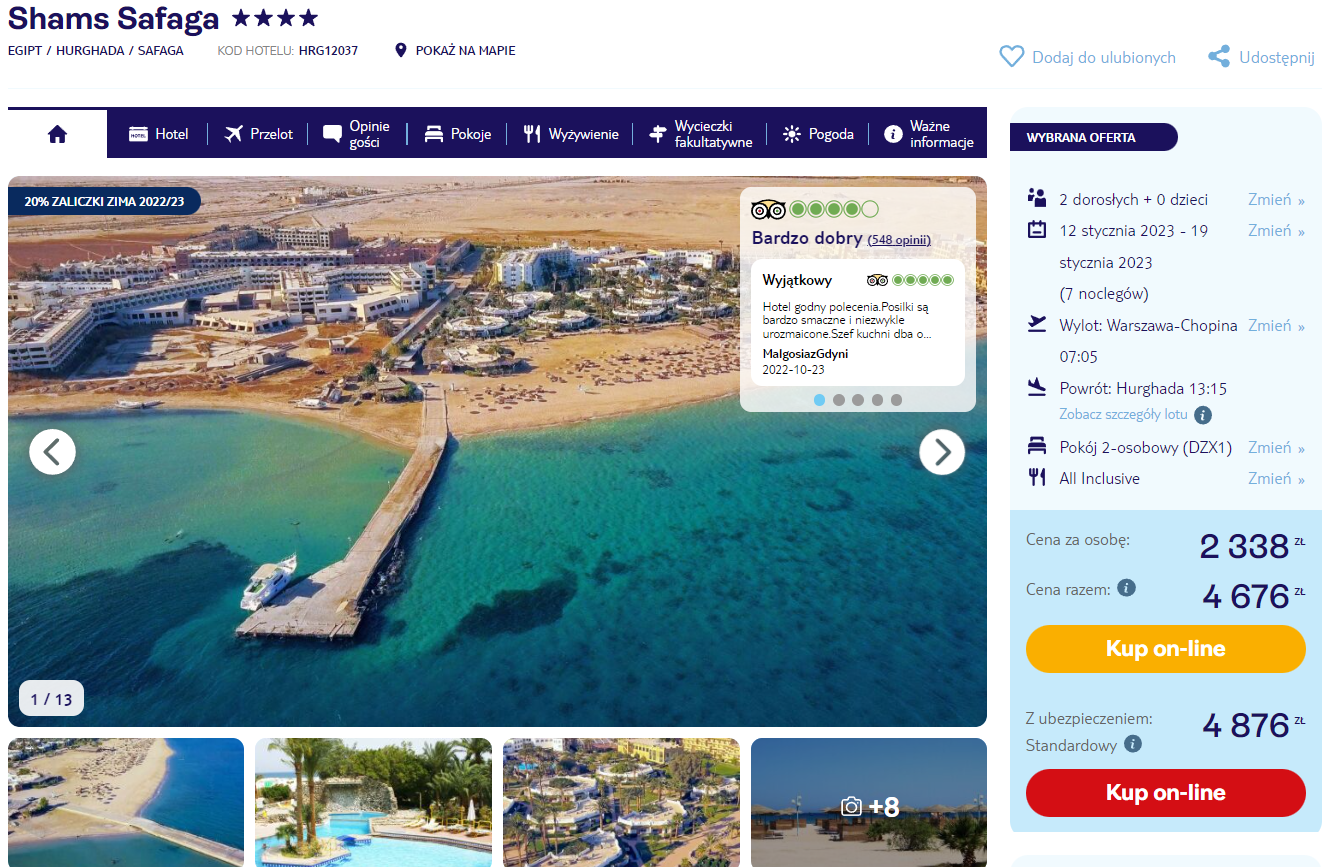Click info icon next to Zobacz szczegóły lotu
This screenshot has width=1322, height=867.
pyautogui.click(x=1203, y=415)
